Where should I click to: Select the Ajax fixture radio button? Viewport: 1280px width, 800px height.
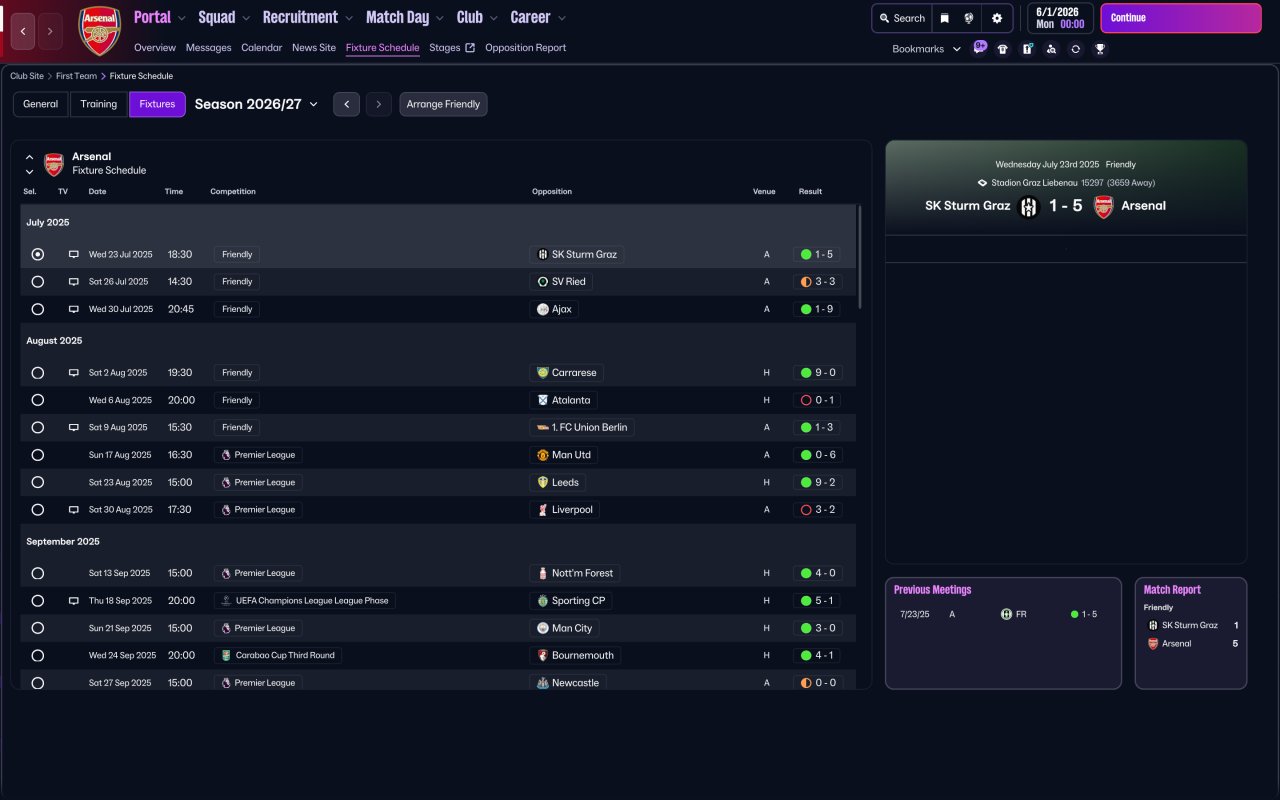click(x=38, y=310)
